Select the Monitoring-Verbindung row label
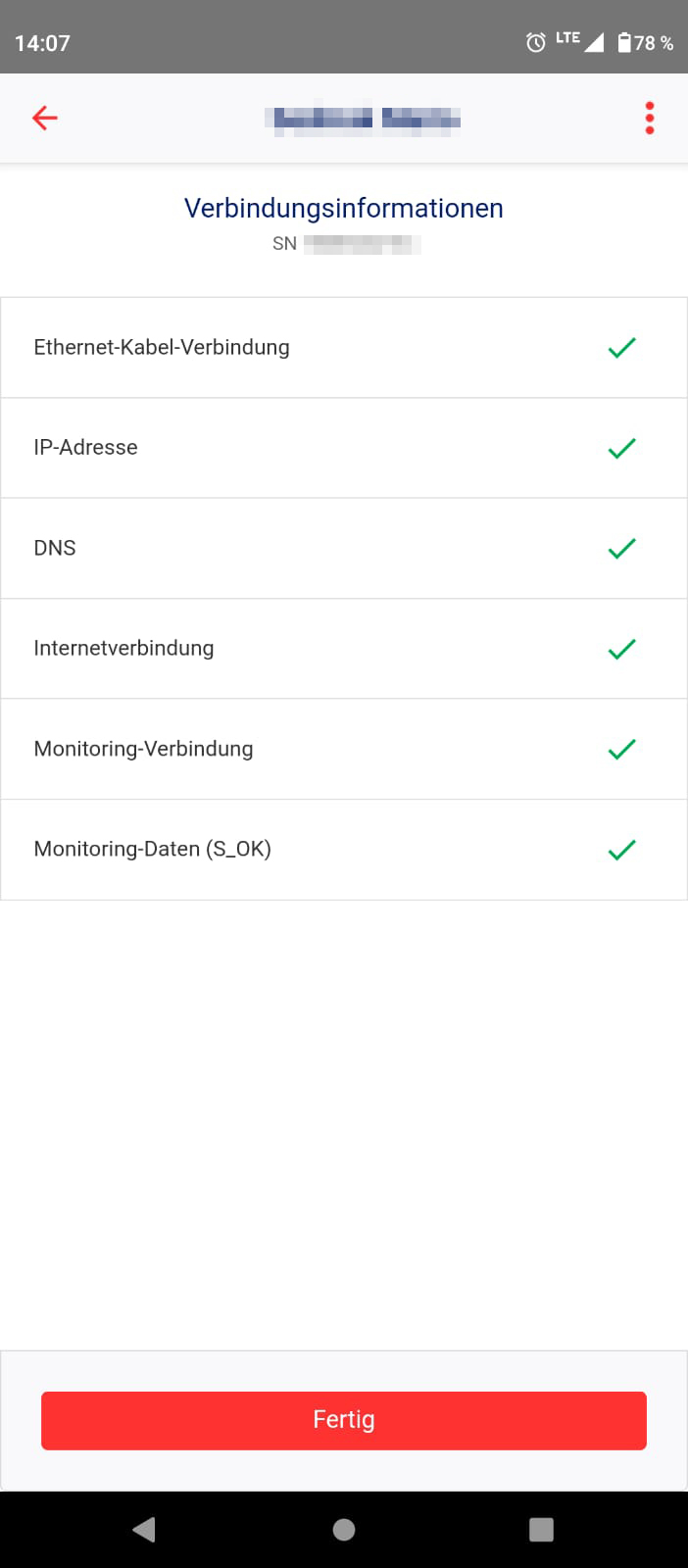688x1568 pixels. (x=143, y=750)
